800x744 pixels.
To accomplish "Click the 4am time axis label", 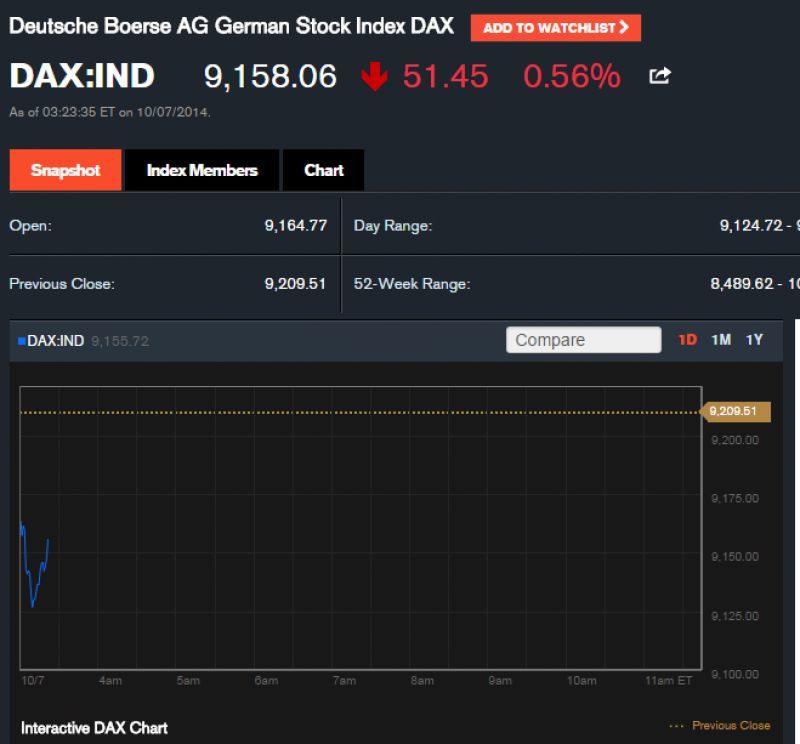I will 110,680.
